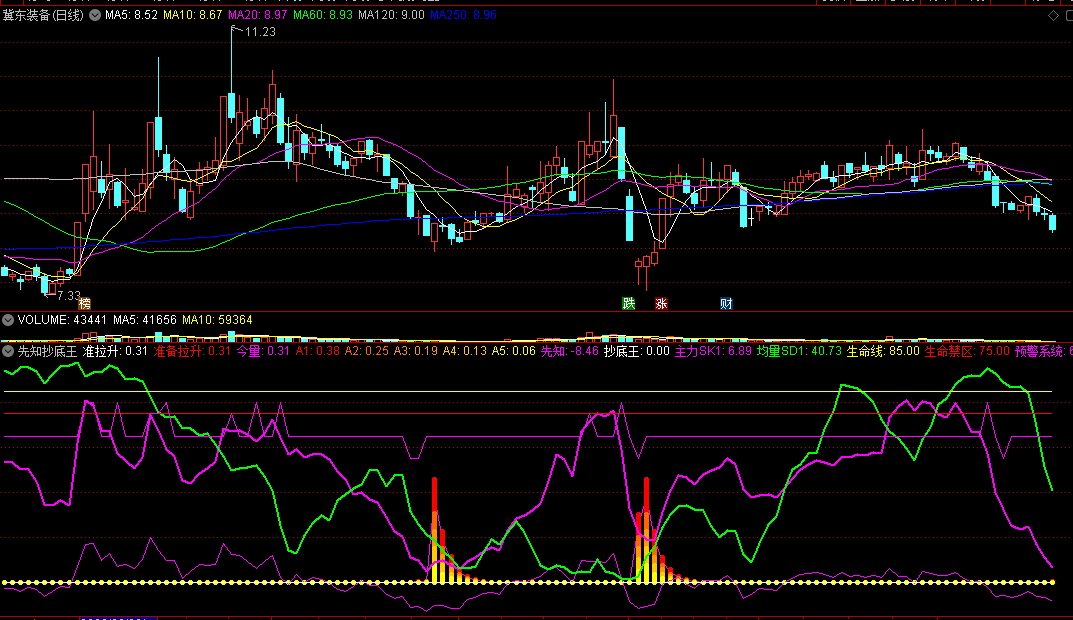Click volume MA10: 59364 label
Image resolution: width=1073 pixels, height=620 pixels.
click(218, 320)
